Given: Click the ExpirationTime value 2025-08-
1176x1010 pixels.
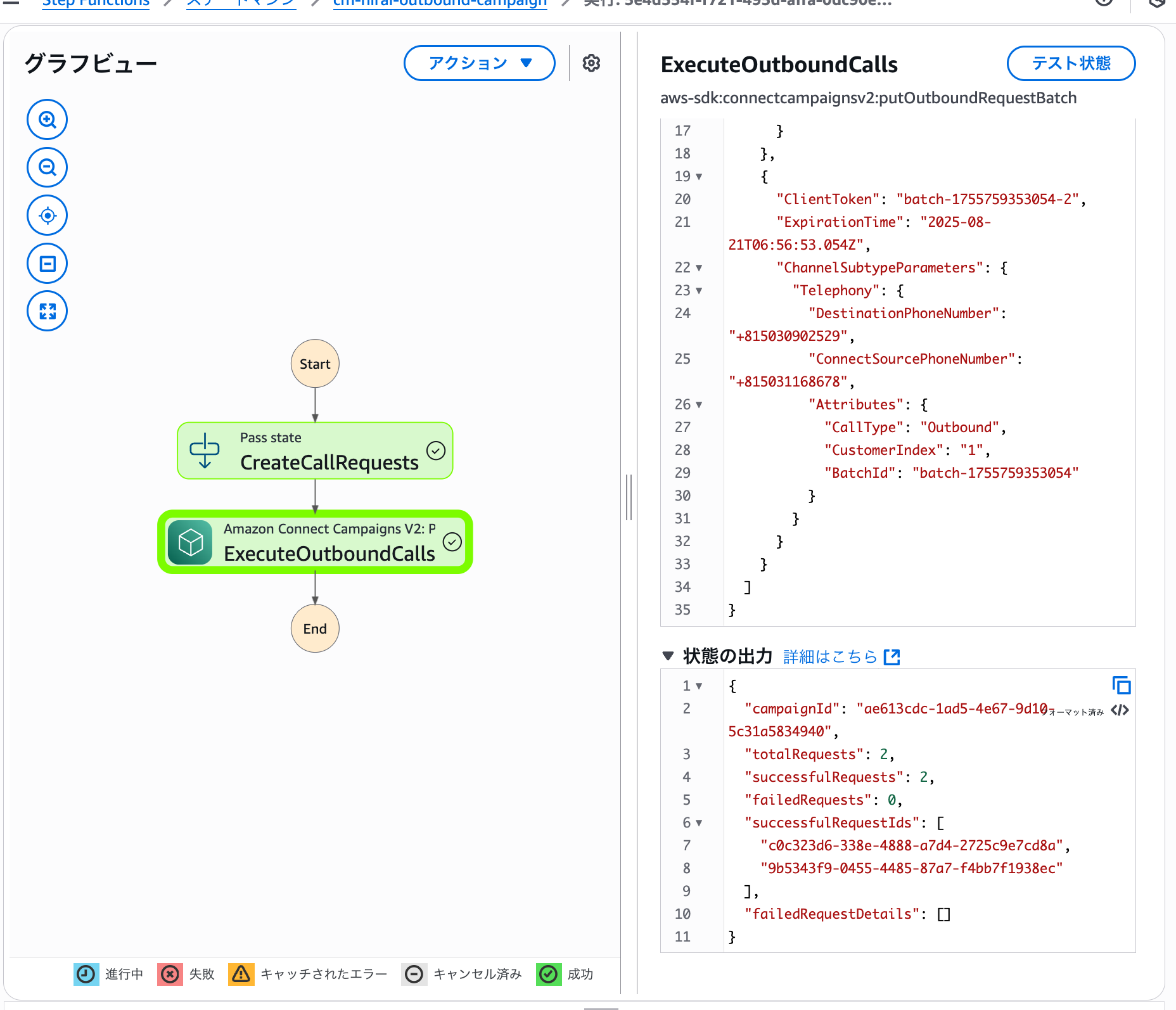Looking at the screenshot, I should [x=955, y=222].
